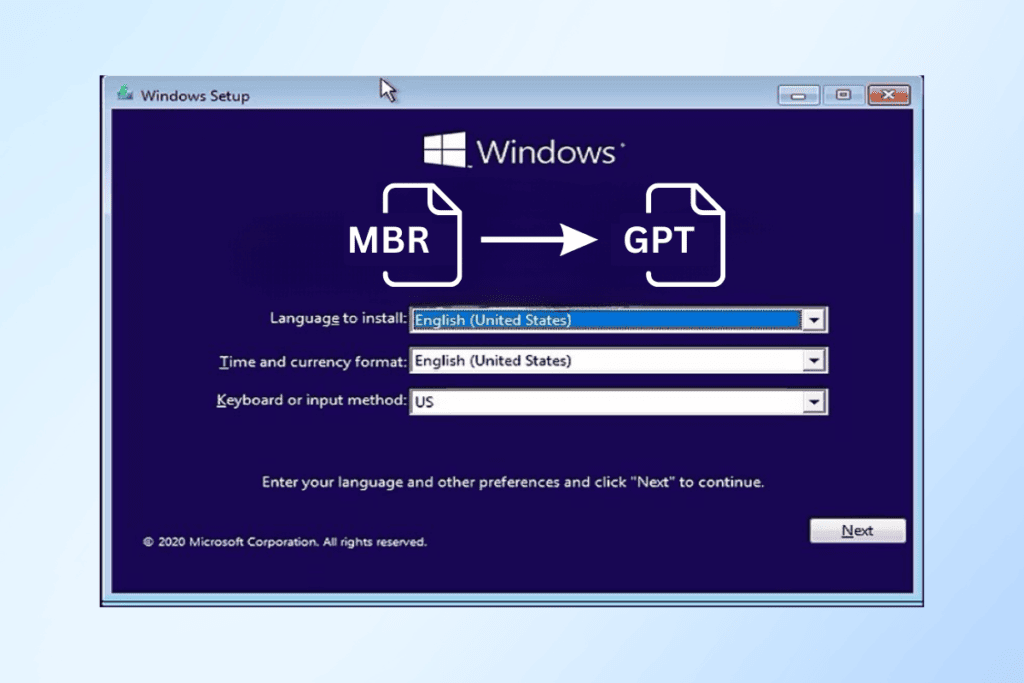Click the "Time and currency format:" label
Viewport: 1024px width, 683px height.
pyautogui.click(x=313, y=362)
